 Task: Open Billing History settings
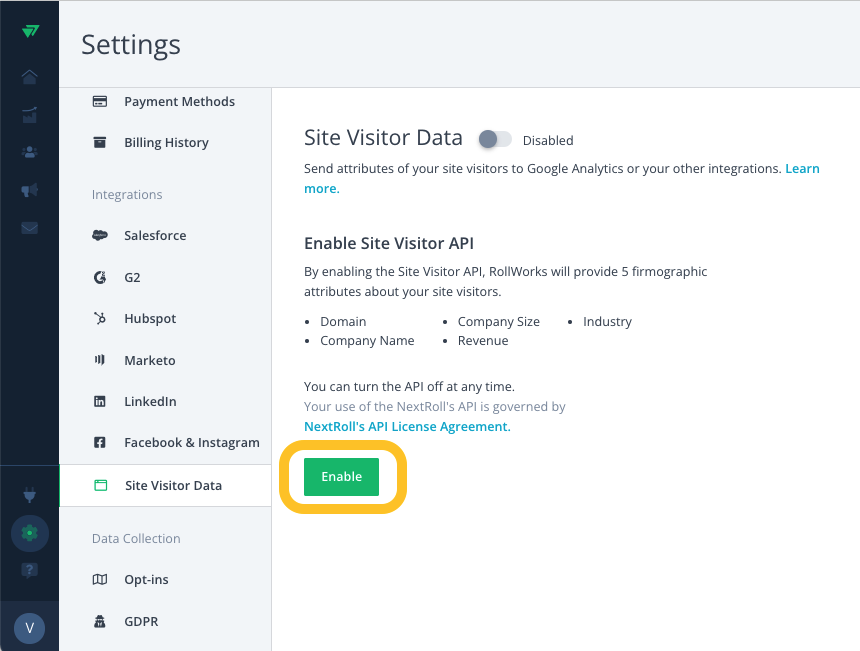pos(165,143)
